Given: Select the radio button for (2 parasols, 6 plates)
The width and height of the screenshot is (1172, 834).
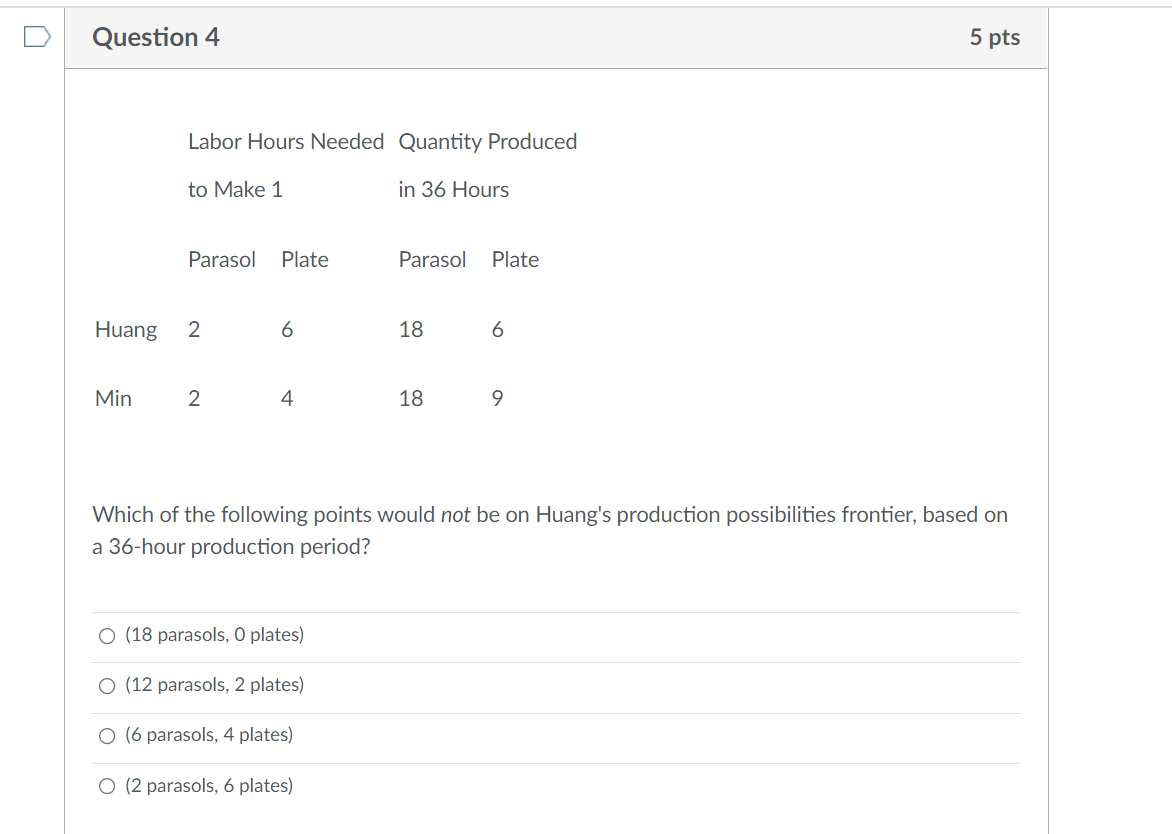Looking at the screenshot, I should [x=107, y=786].
